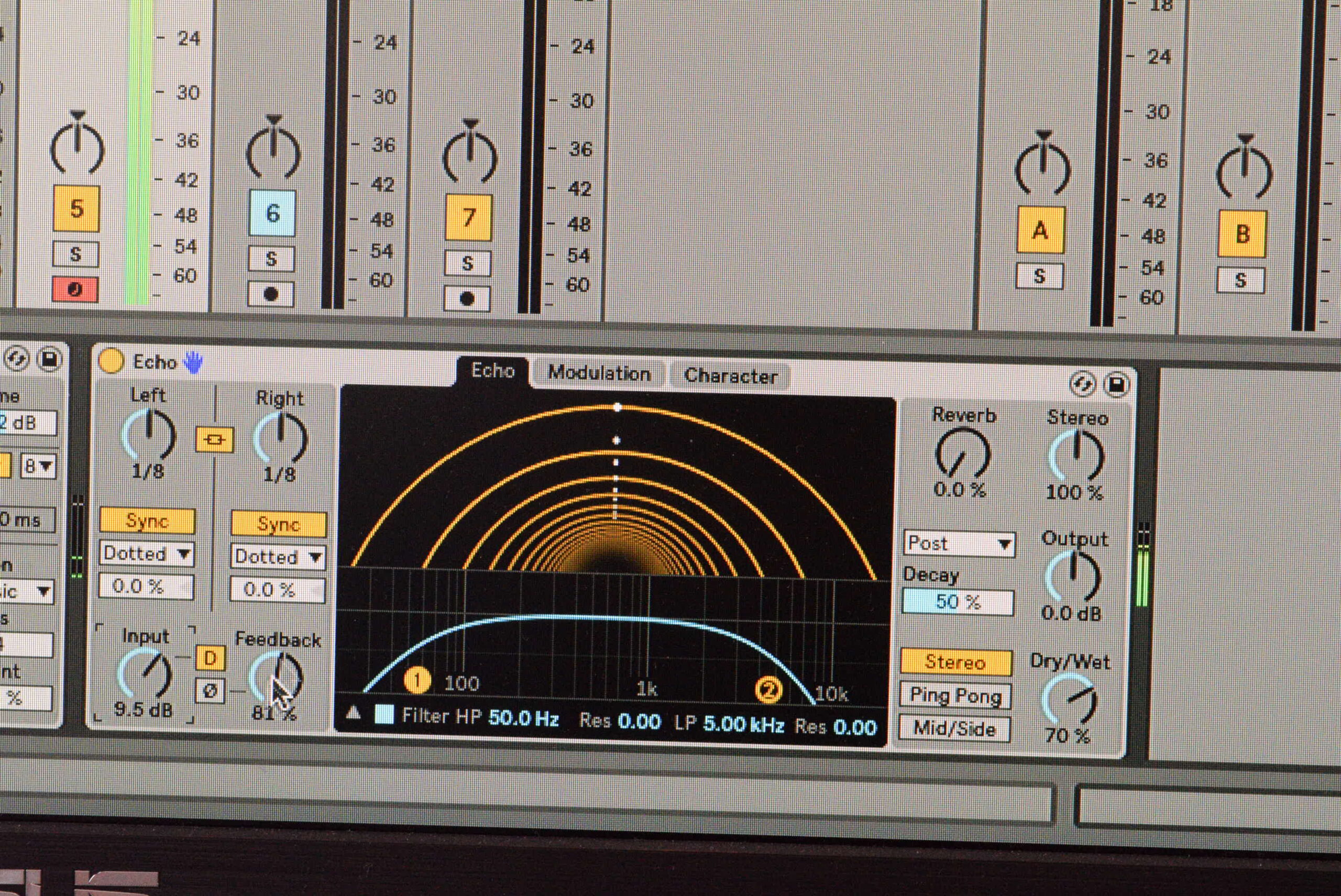The width and height of the screenshot is (1341, 896).
Task: Select filter node 2 in the display
Action: point(768,690)
